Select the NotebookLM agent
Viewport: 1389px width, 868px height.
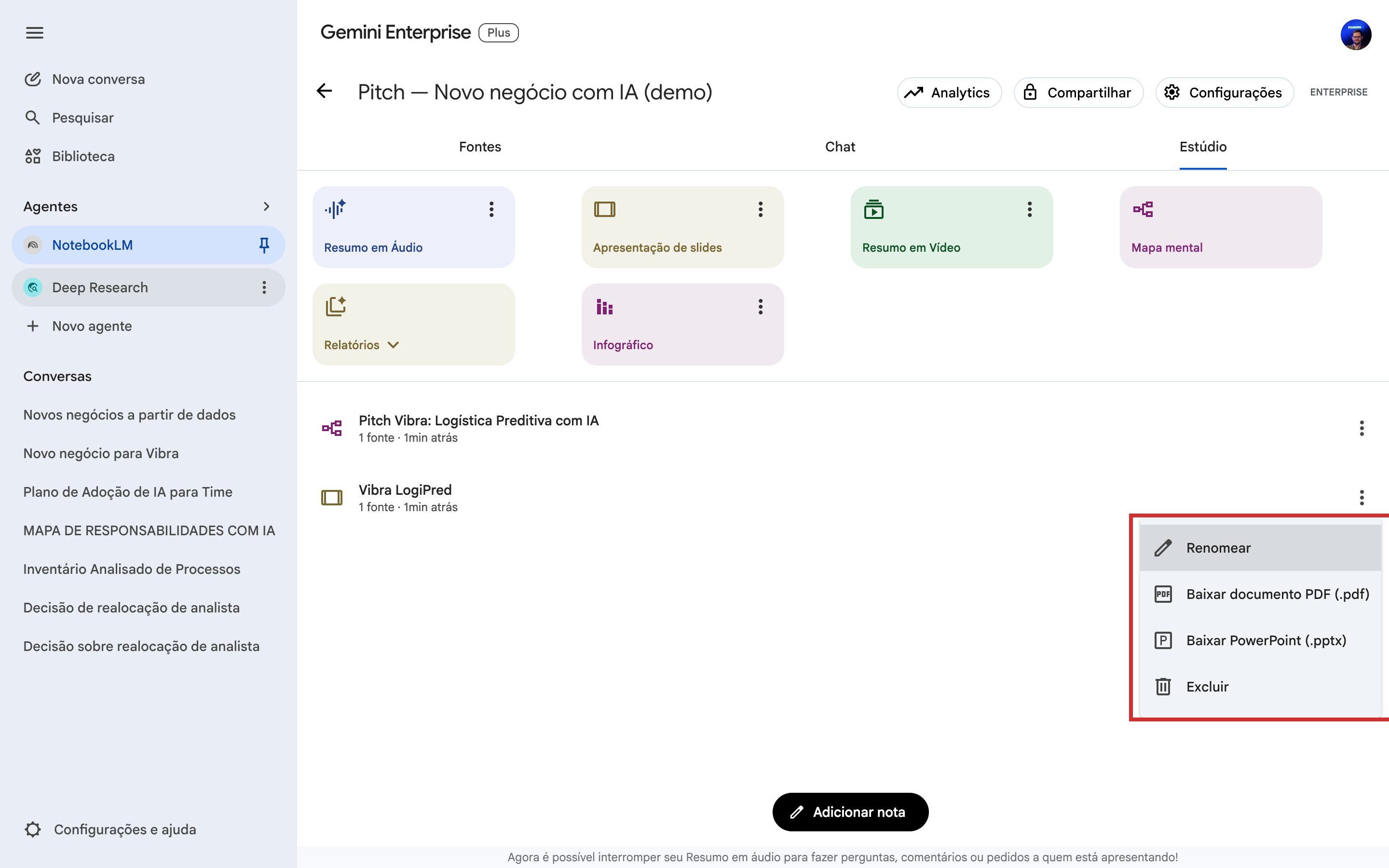coord(148,245)
